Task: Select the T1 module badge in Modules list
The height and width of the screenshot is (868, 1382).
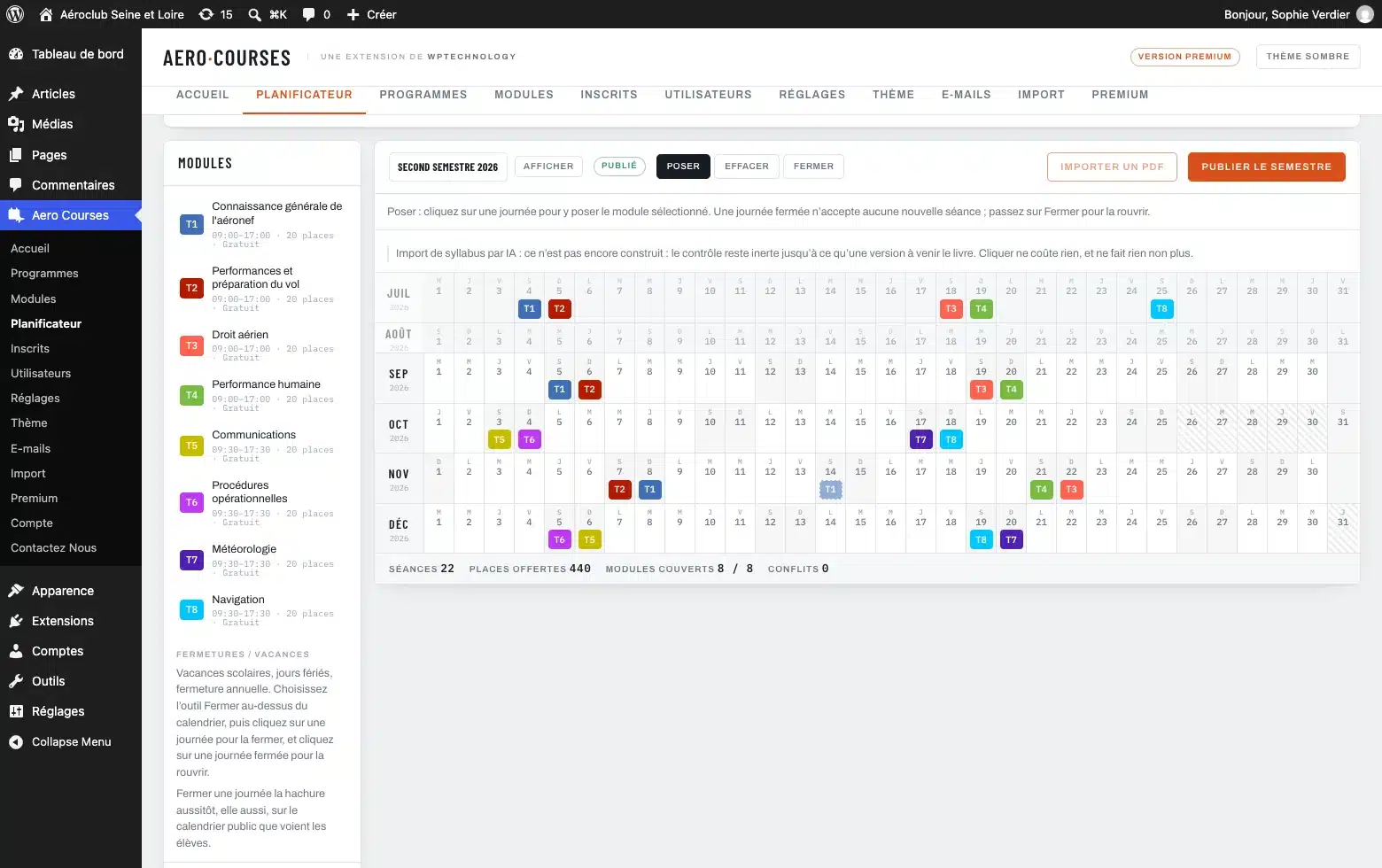Action: [191, 224]
